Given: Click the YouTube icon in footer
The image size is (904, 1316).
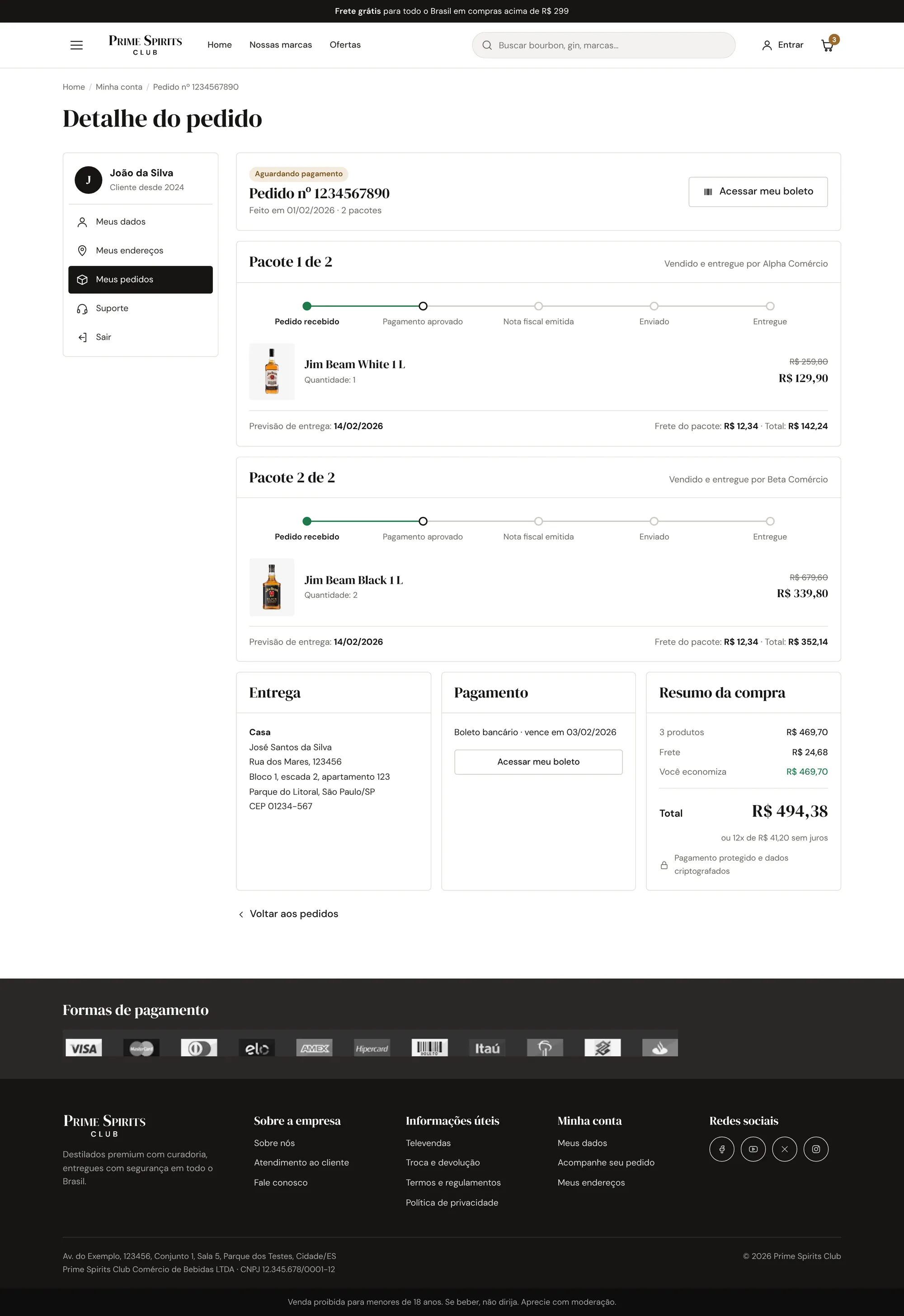Looking at the screenshot, I should 753,1149.
